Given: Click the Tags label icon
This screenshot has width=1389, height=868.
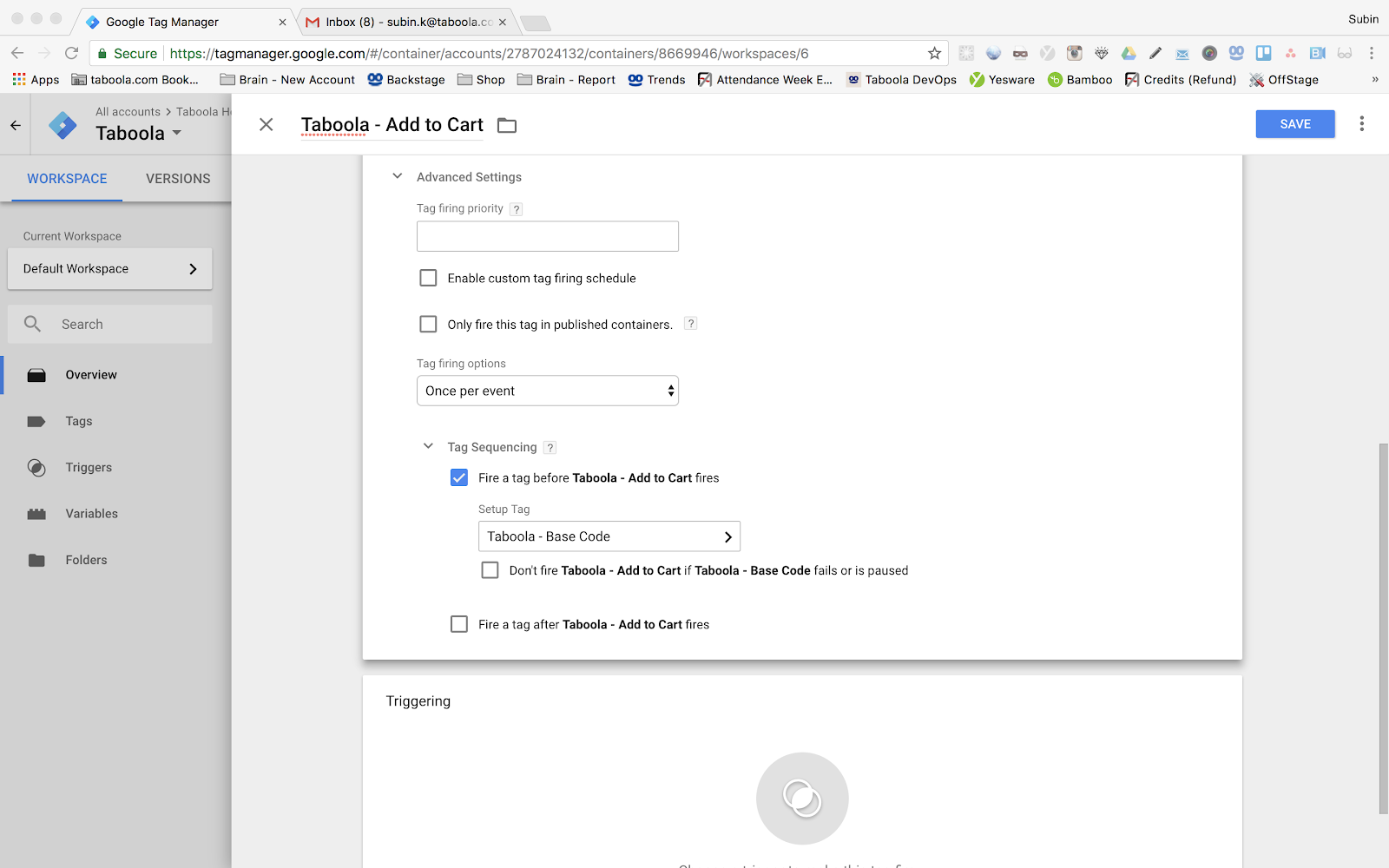Looking at the screenshot, I should 36,421.
